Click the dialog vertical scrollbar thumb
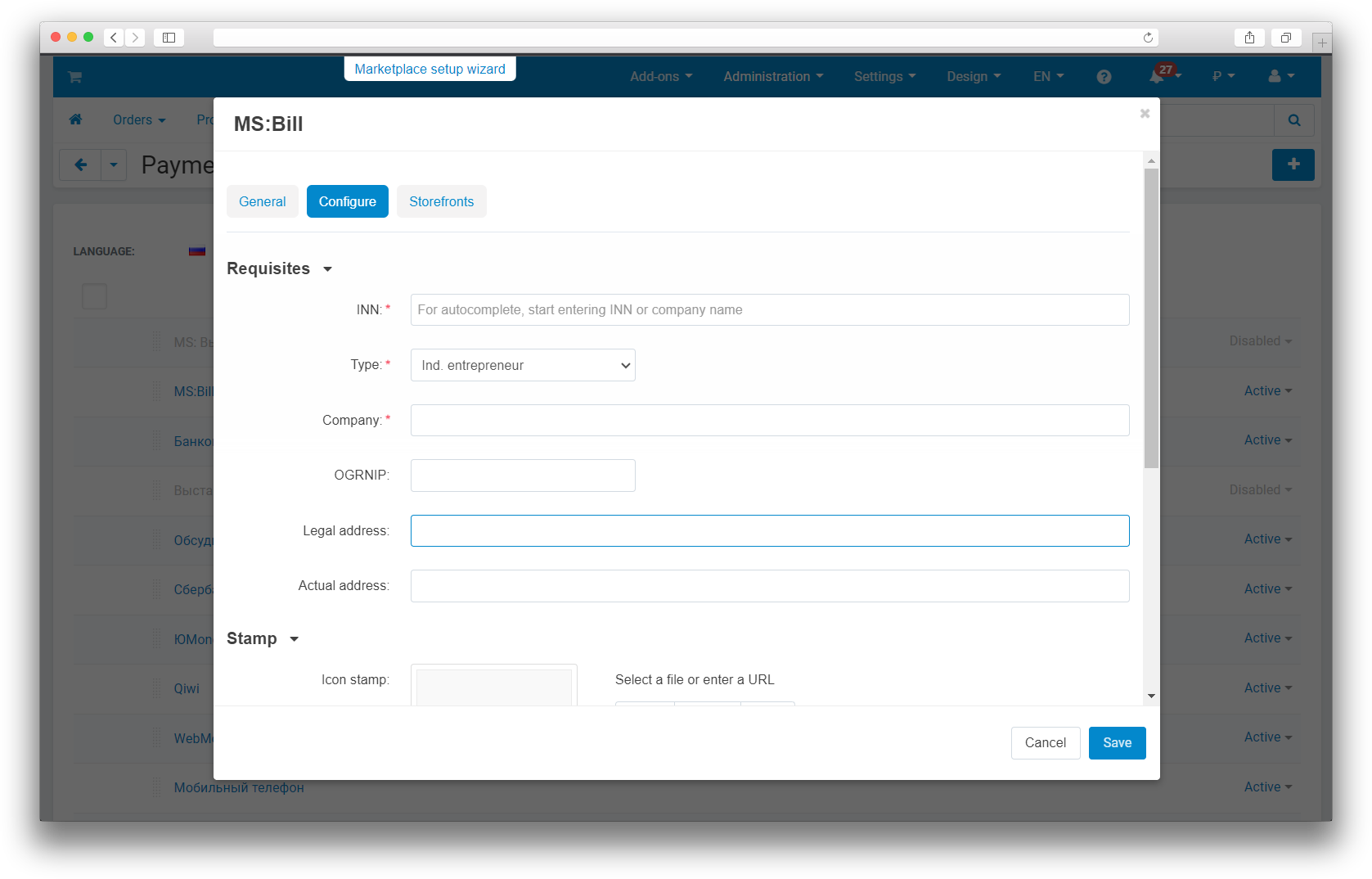This screenshot has width=1372, height=879. 1151,319
